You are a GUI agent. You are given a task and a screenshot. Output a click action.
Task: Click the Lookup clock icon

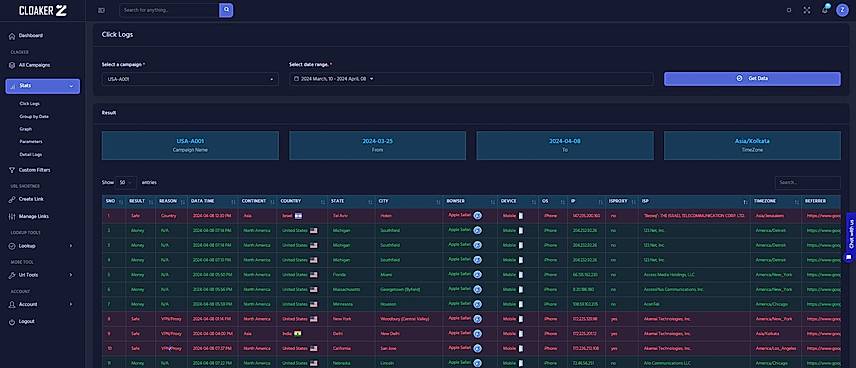[12, 246]
